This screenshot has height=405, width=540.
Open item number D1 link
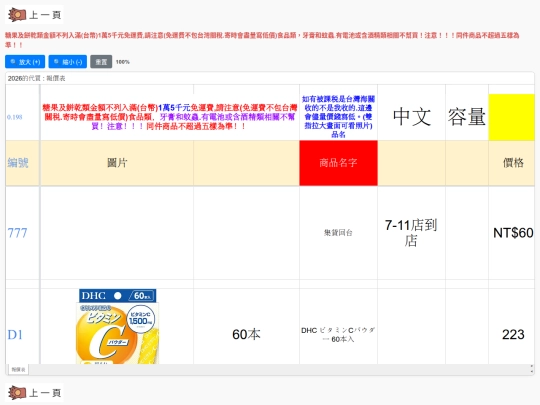[x=15, y=335]
